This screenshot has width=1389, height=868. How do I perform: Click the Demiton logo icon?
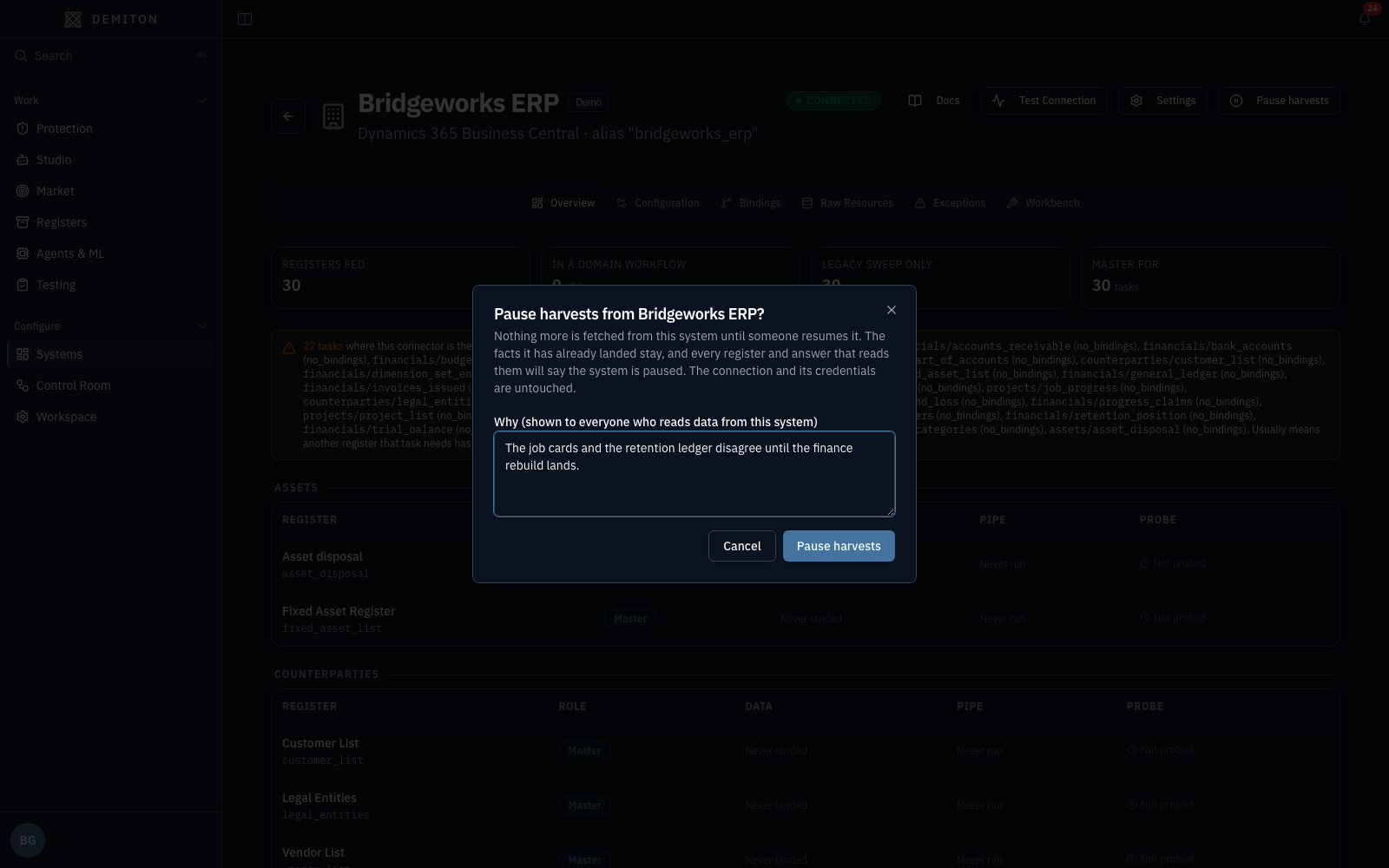point(73,19)
